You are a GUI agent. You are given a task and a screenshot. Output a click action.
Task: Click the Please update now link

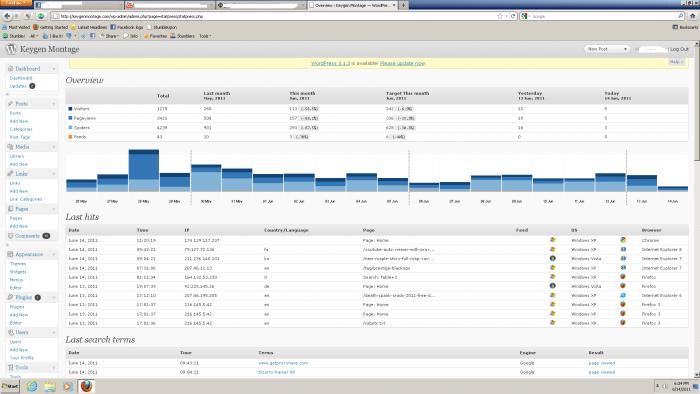402,63
